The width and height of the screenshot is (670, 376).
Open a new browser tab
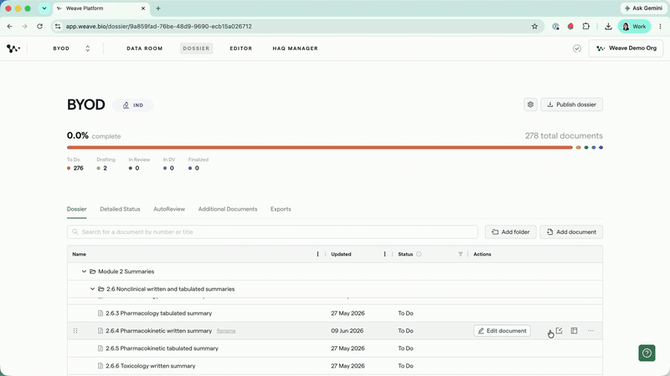click(x=158, y=8)
